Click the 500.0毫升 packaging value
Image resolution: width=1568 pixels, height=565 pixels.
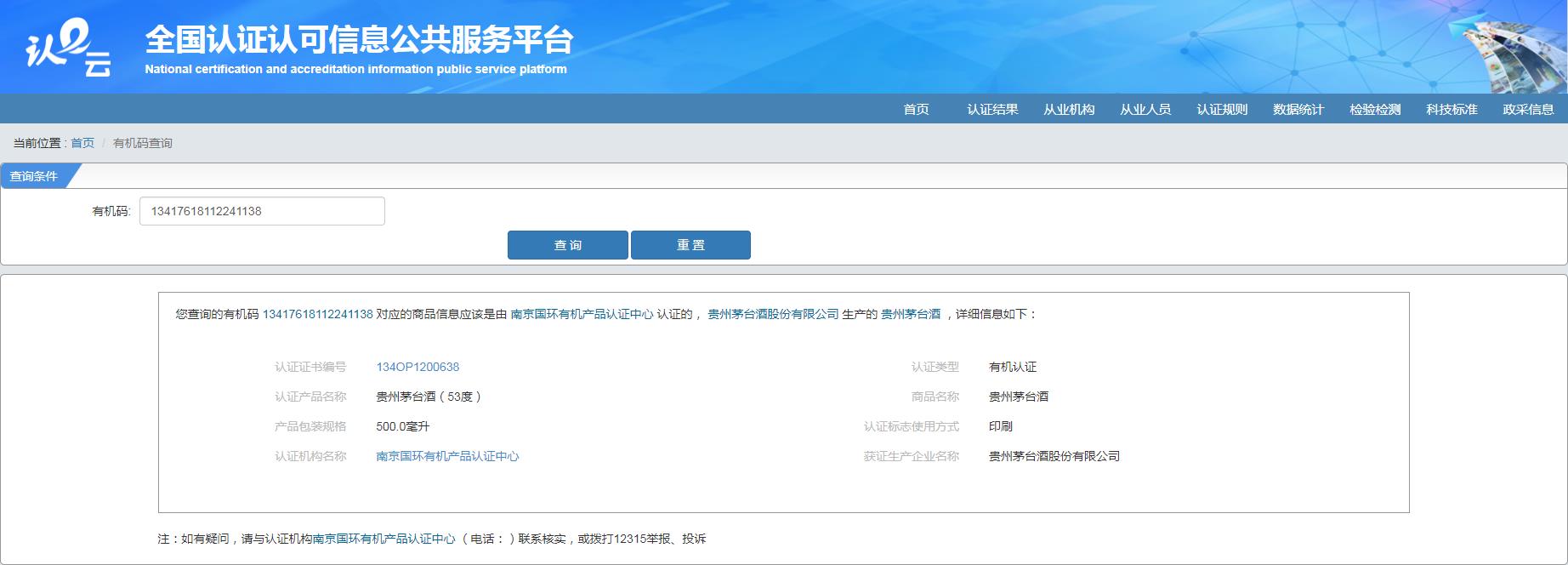pyautogui.click(x=403, y=426)
